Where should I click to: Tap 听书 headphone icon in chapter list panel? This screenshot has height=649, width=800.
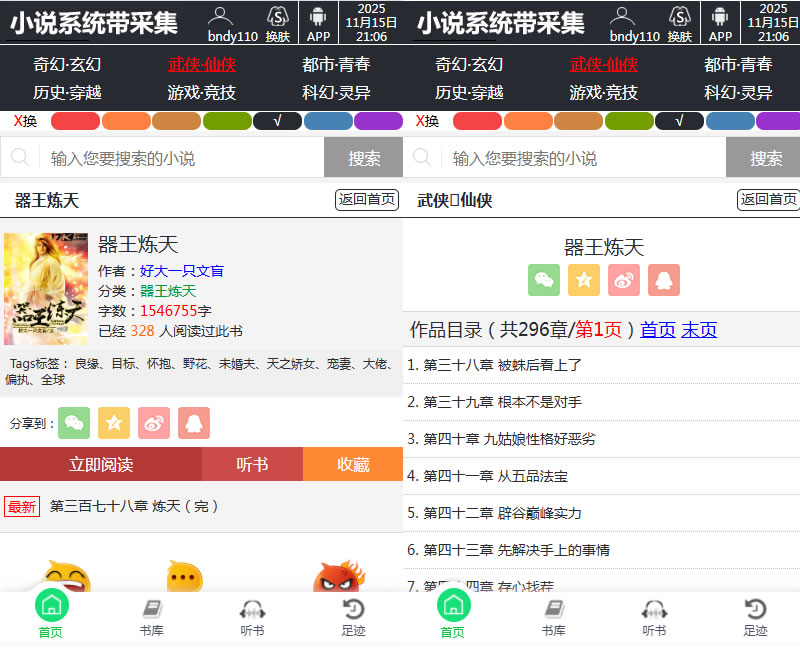pyautogui.click(x=654, y=617)
